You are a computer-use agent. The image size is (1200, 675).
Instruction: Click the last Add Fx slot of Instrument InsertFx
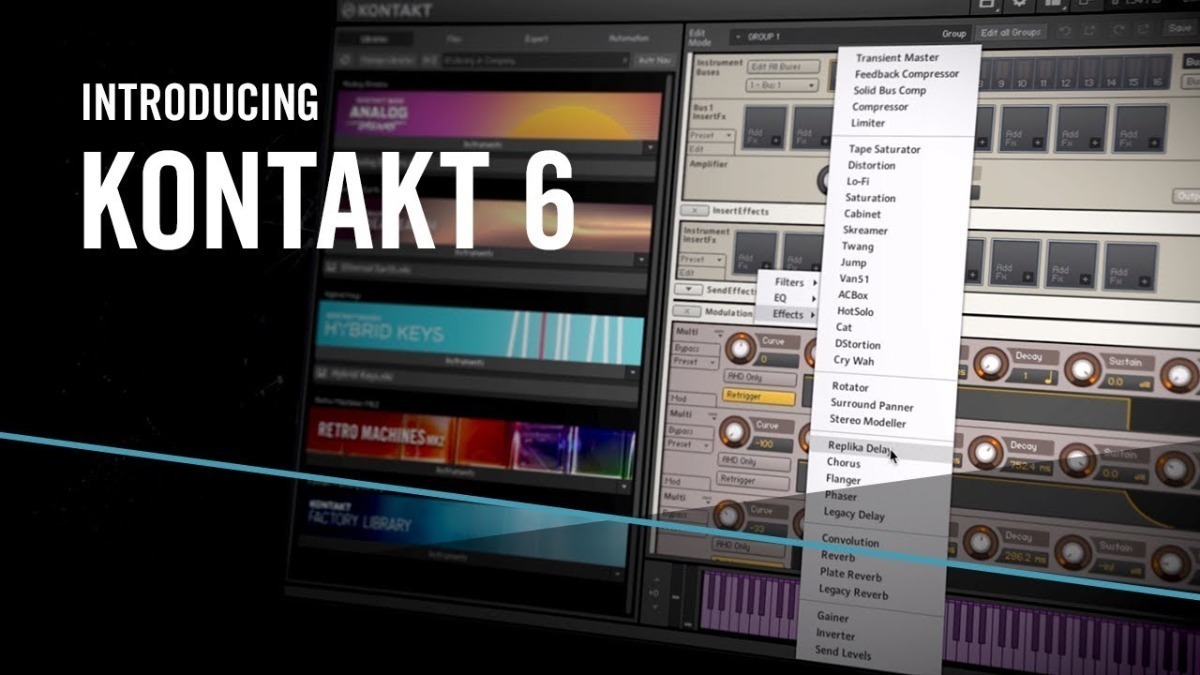click(1131, 266)
